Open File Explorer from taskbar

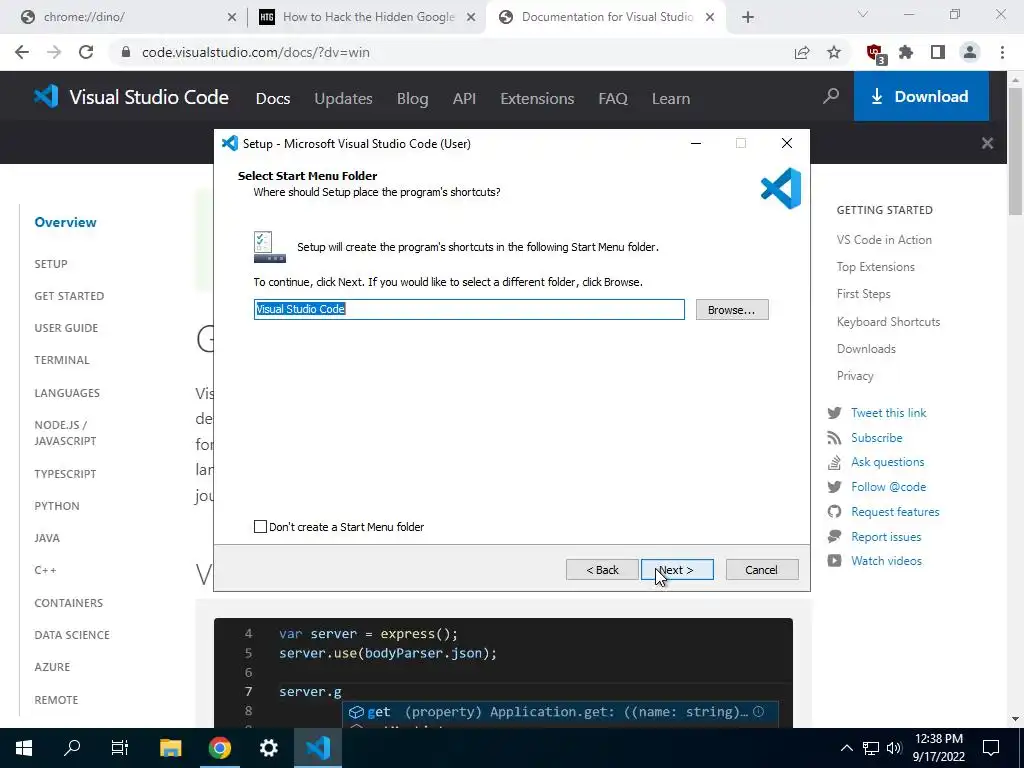click(170, 748)
